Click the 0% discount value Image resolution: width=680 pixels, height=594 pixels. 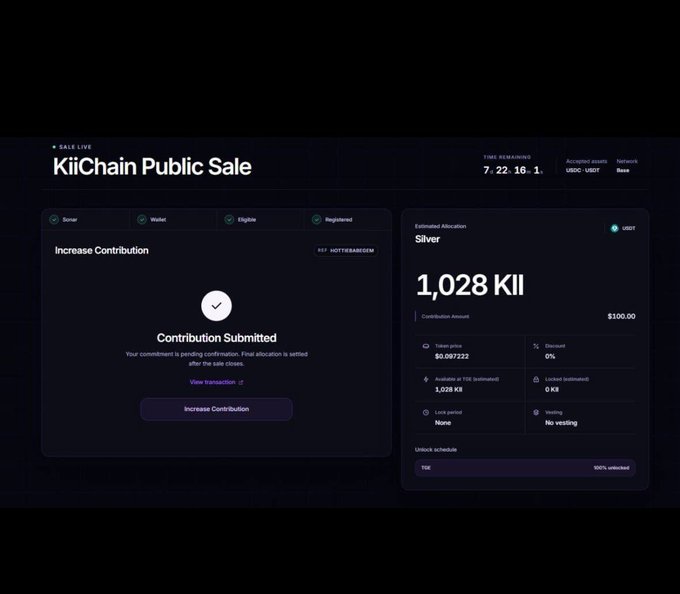[550, 356]
